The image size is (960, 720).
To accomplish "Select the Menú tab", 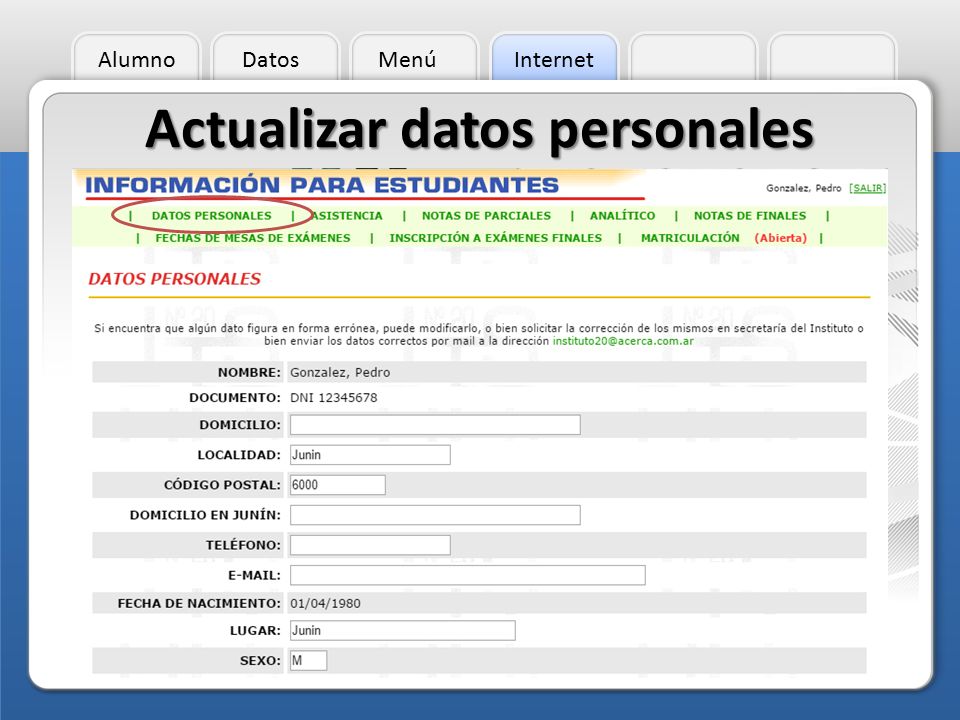I will click(x=414, y=59).
